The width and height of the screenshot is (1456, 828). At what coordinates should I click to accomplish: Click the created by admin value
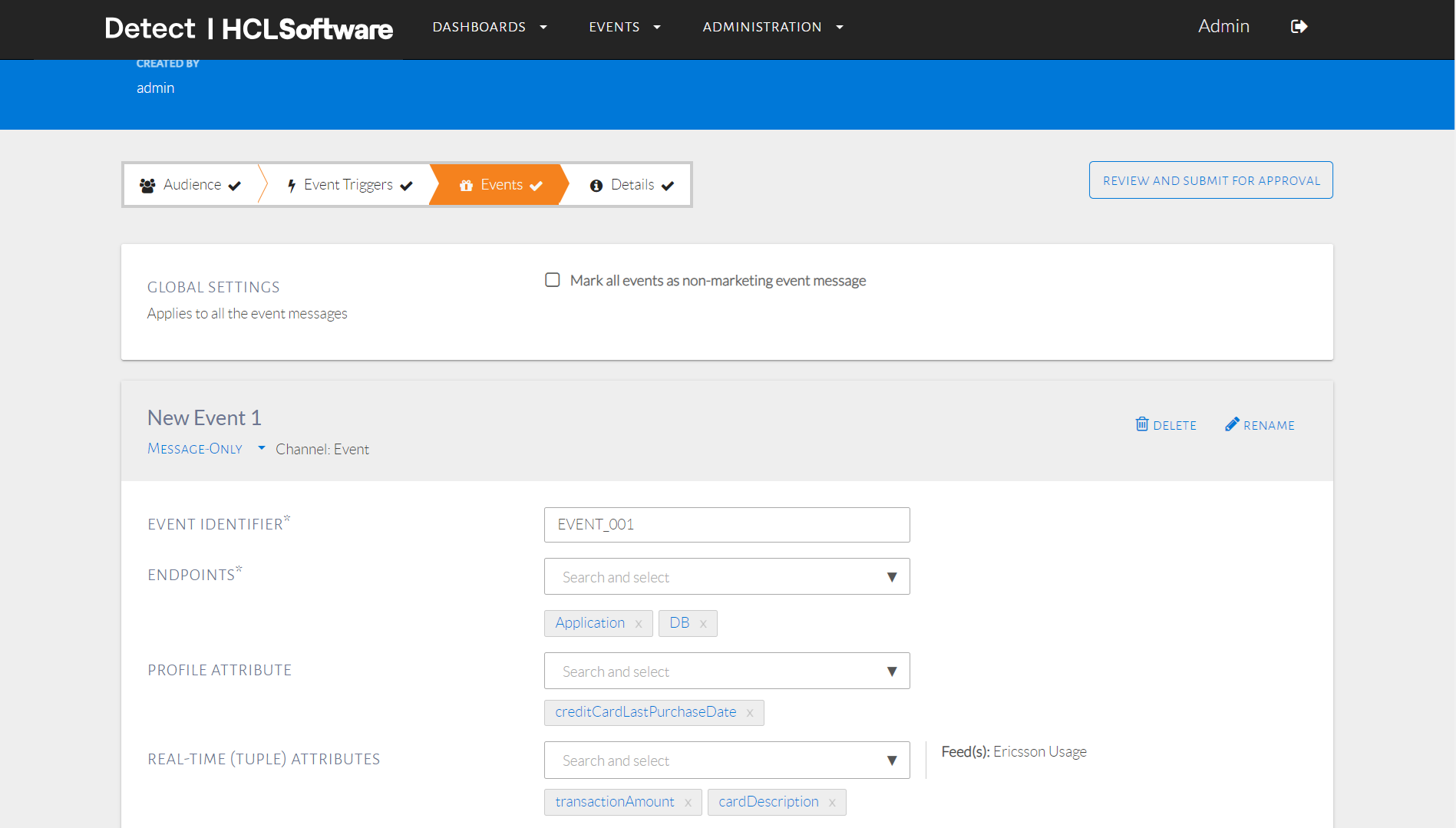coord(155,88)
